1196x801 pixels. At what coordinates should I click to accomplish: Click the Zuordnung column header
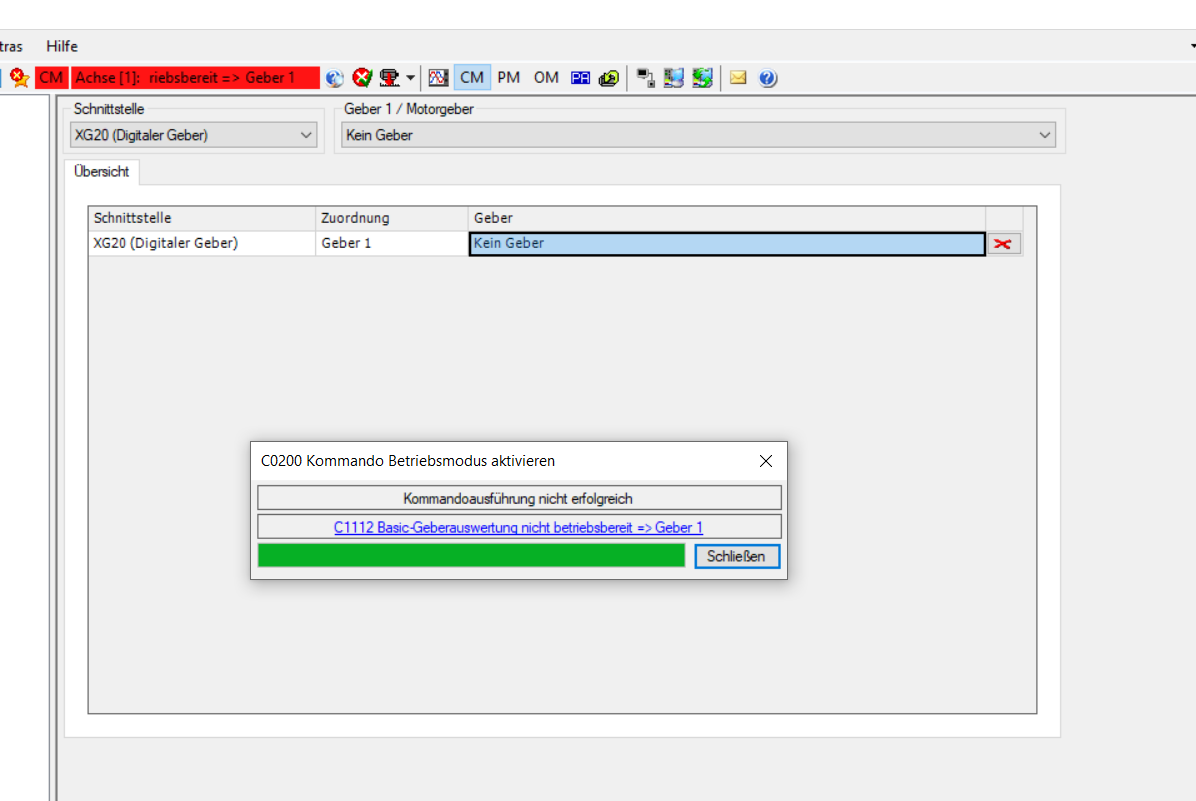point(392,218)
